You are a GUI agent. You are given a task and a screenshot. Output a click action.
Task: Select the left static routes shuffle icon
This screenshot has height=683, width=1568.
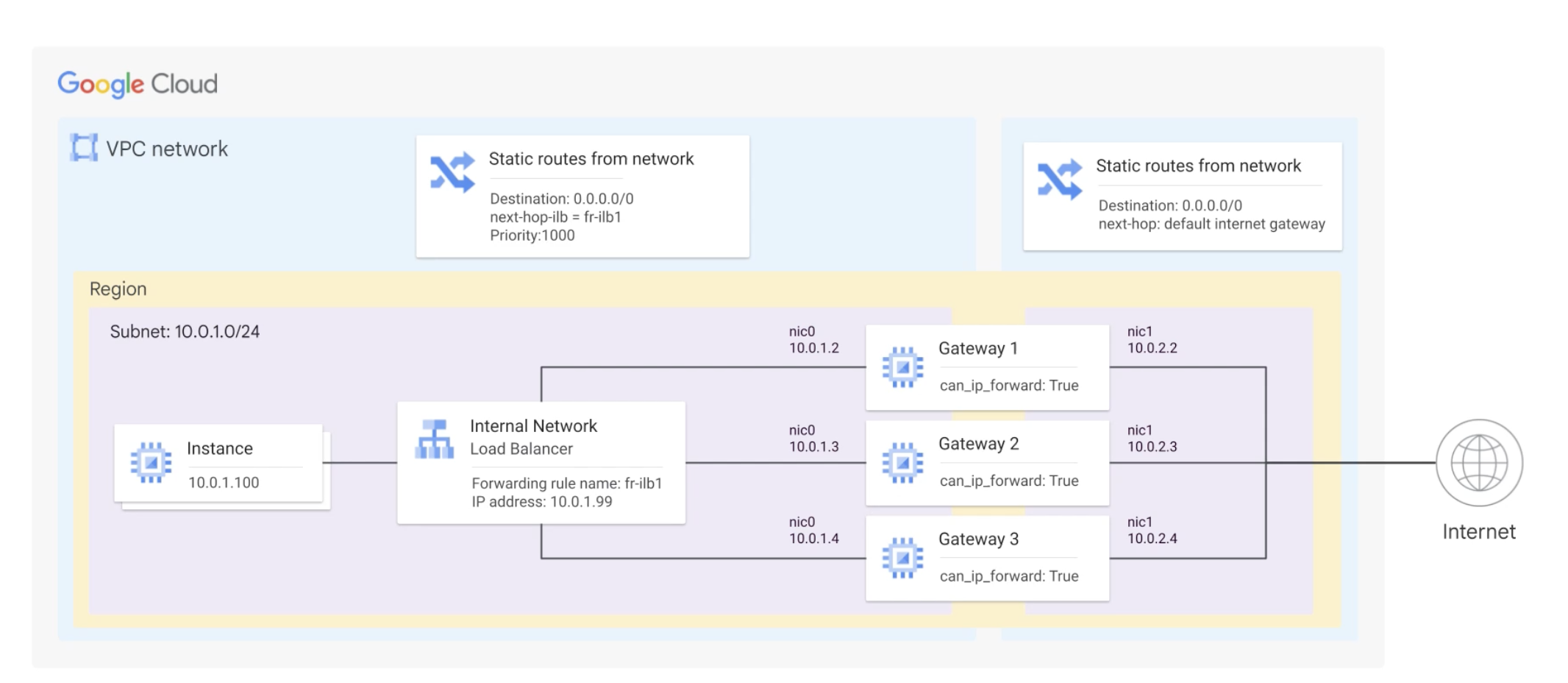coord(452,172)
